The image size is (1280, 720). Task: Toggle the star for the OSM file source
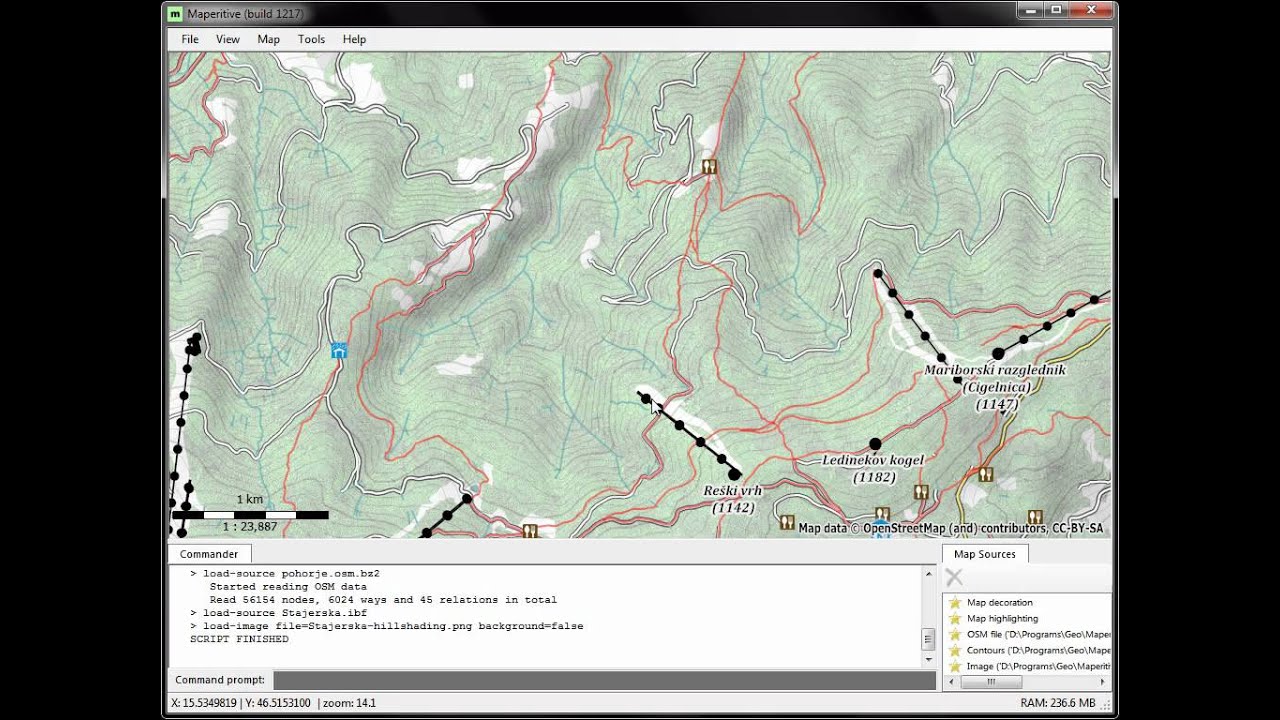pyautogui.click(x=955, y=635)
